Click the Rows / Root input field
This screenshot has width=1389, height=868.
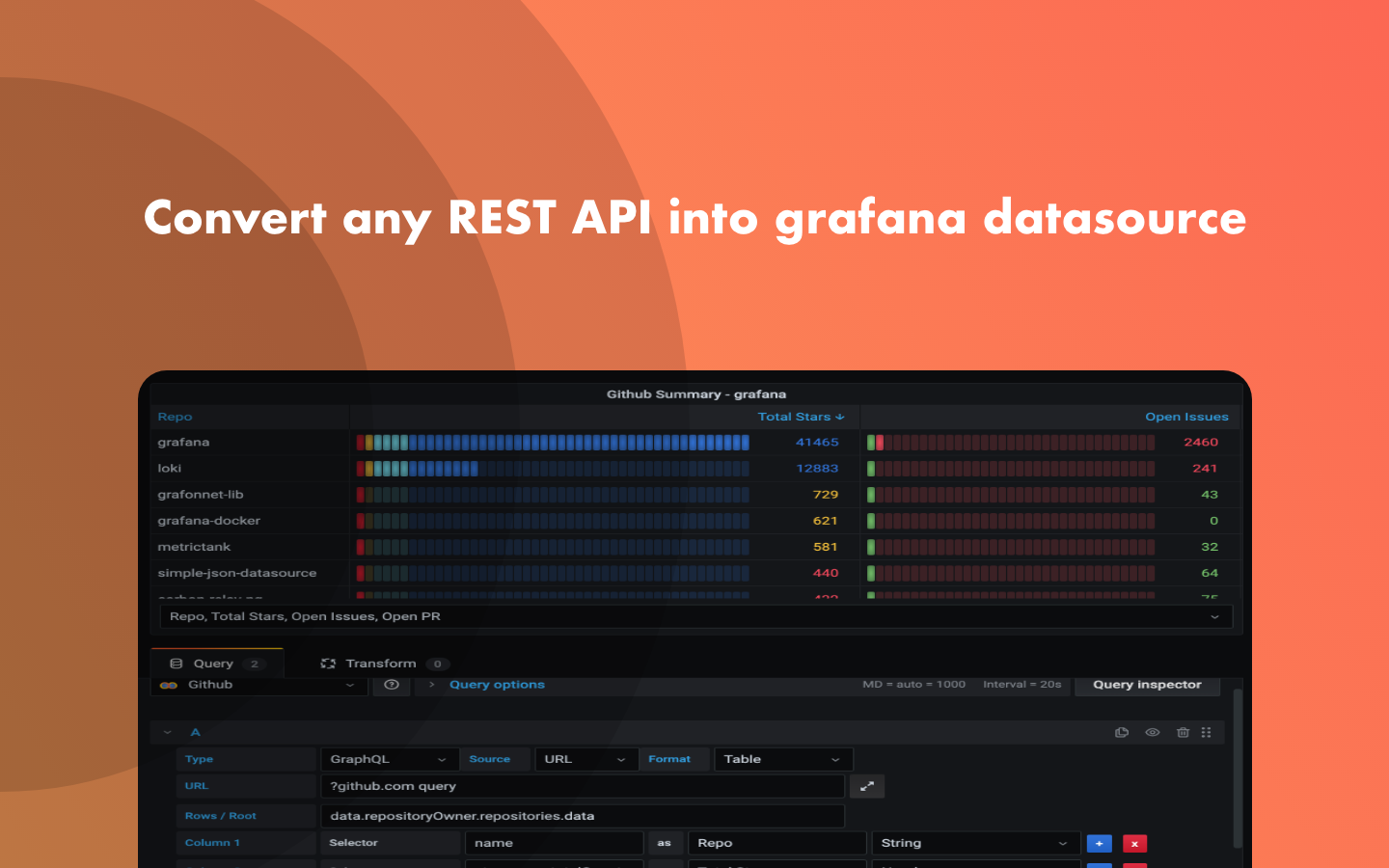[x=583, y=816]
